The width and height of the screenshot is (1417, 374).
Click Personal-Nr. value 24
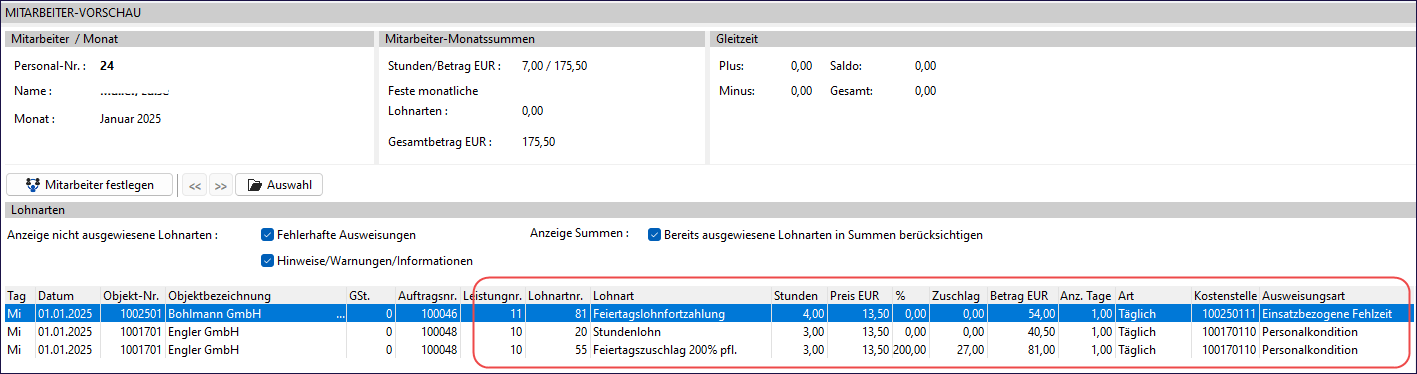(x=107, y=66)
